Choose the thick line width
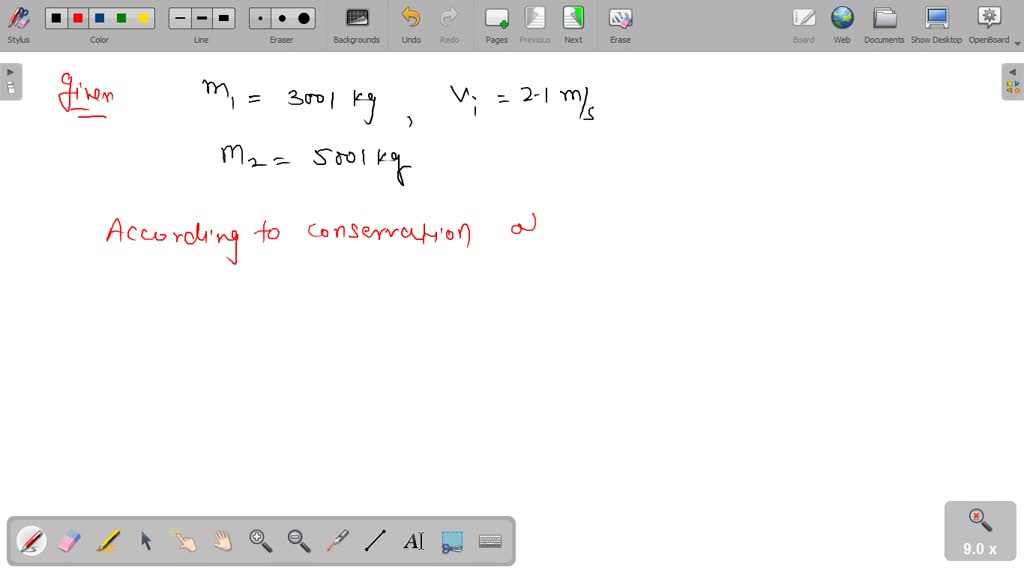This screenshot has height=576, width=1024. point(224,18)
